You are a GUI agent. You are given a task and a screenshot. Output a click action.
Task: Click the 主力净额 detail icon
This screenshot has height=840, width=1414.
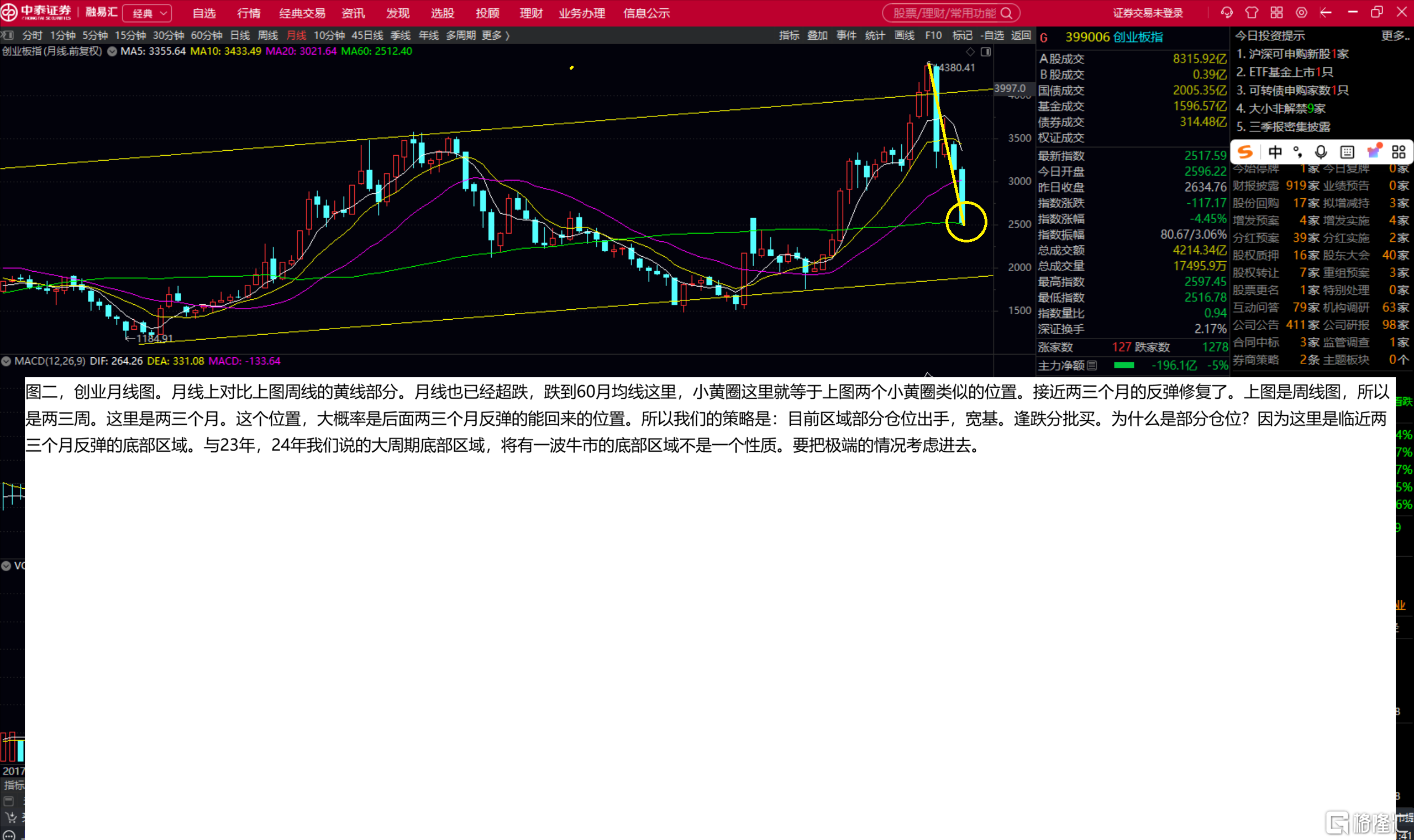tap(1092, 365)
